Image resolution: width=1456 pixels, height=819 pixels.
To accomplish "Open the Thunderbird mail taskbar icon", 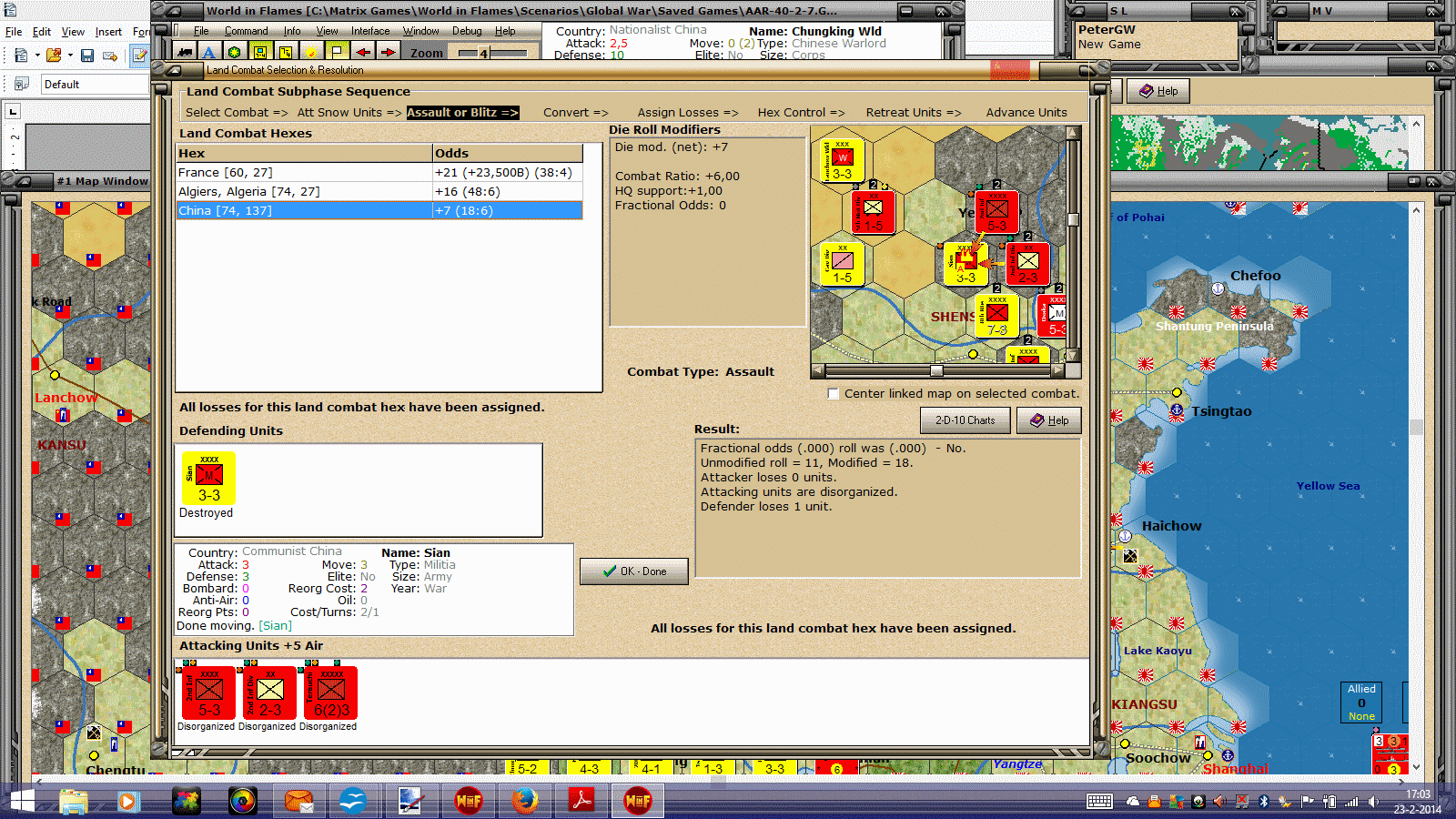I will [298, 802].
